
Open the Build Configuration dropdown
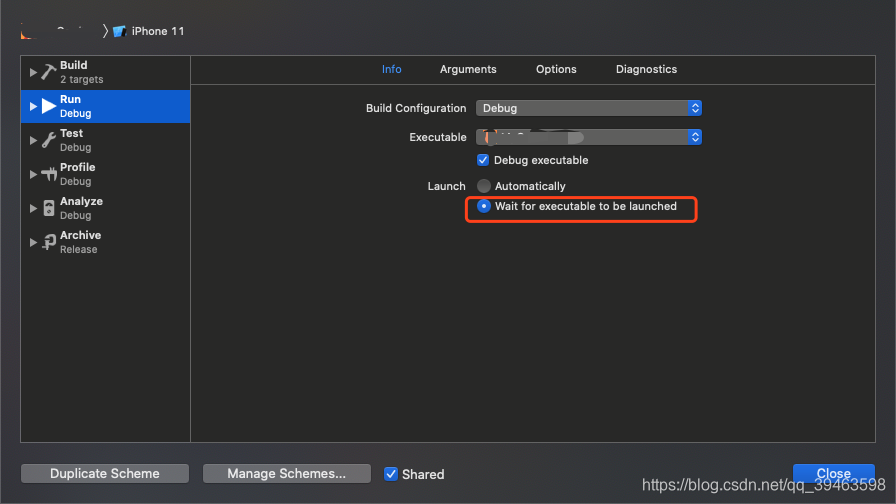pyautogui.click(x=589, y=108)
